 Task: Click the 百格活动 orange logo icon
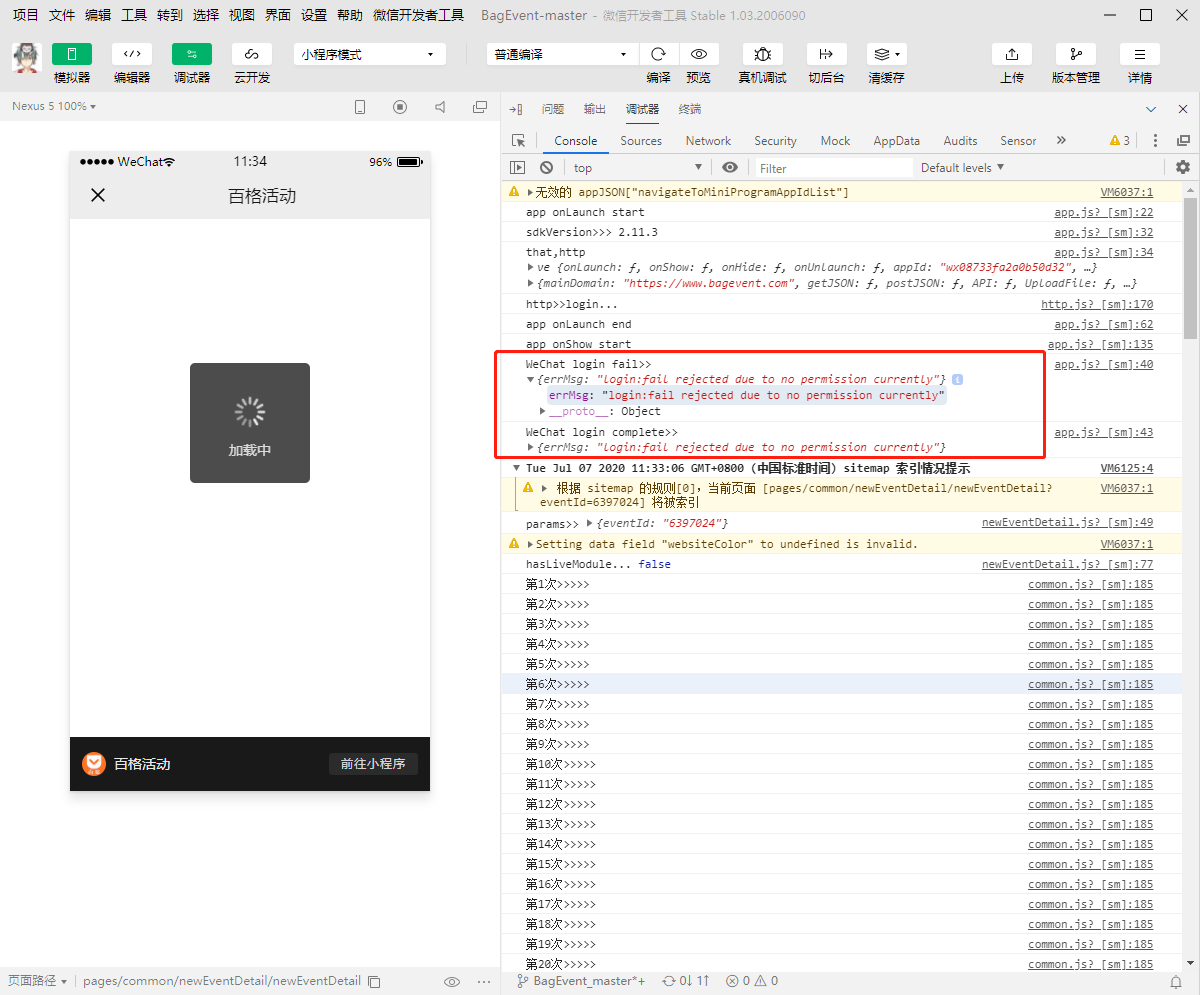tap(94, 764)
